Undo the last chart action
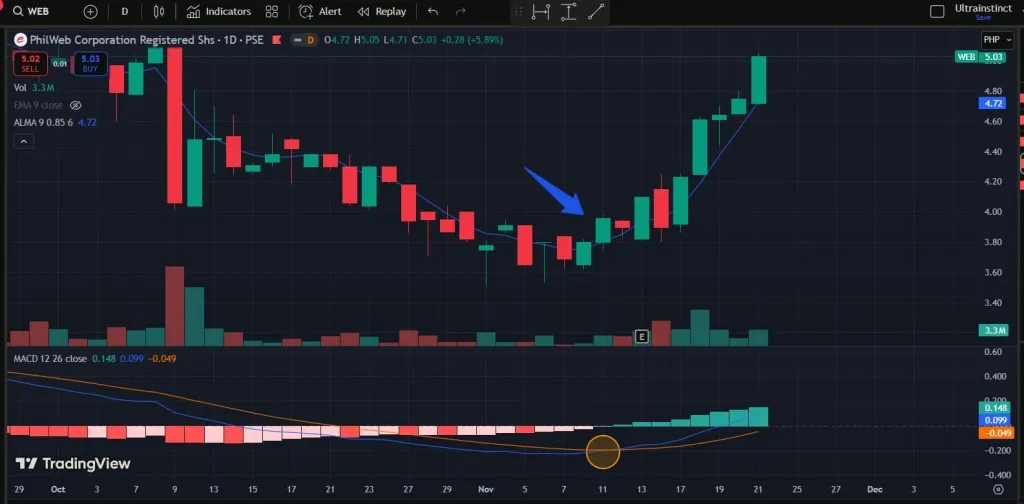Screen dimensions: 1024x504 432,11
